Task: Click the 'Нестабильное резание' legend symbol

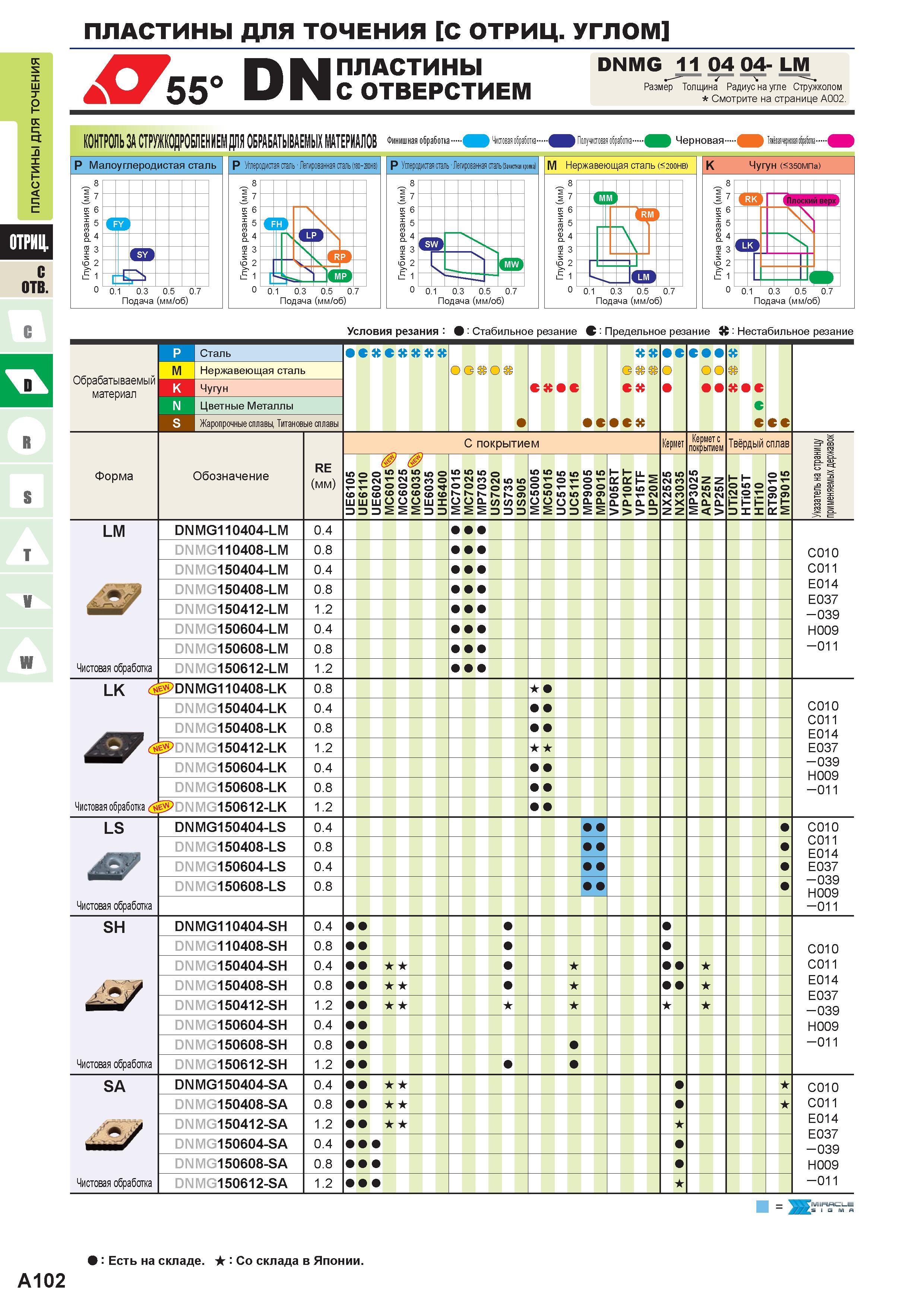Action: coord(724,331)
